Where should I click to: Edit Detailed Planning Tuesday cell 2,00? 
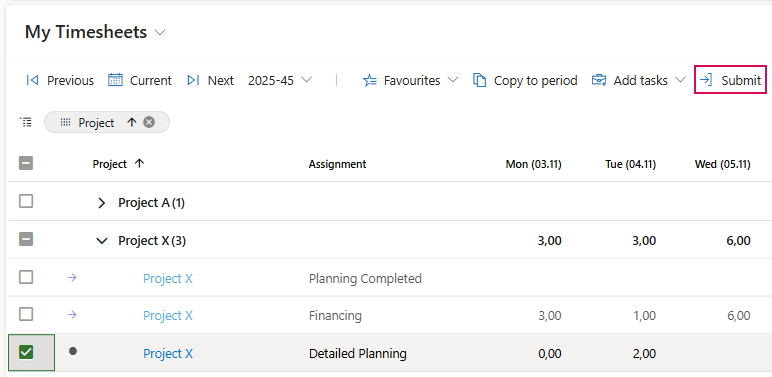coord(645,353)
